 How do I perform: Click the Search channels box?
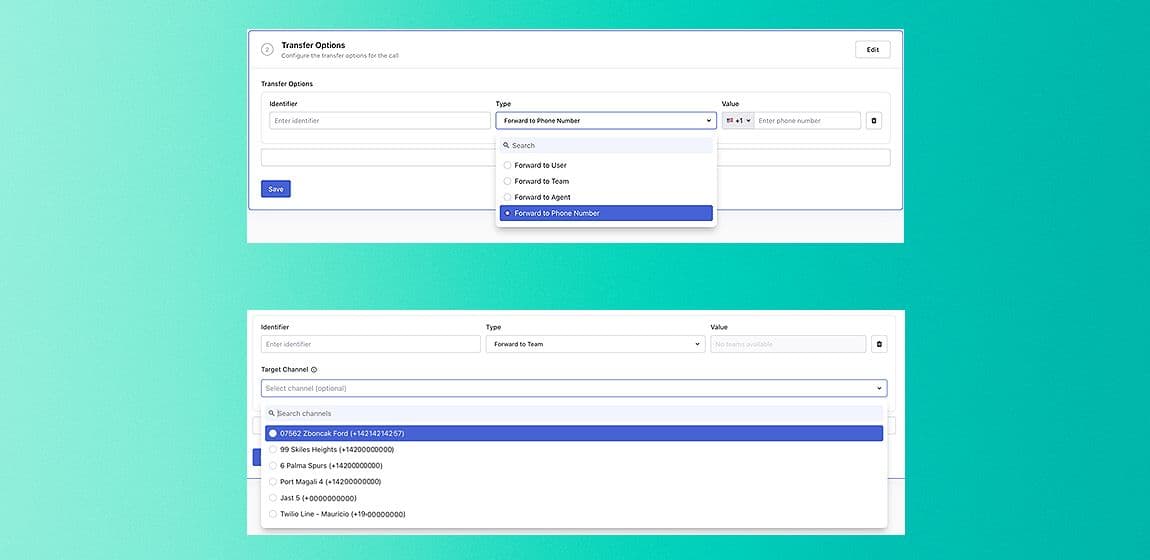[x=574, y=413]
